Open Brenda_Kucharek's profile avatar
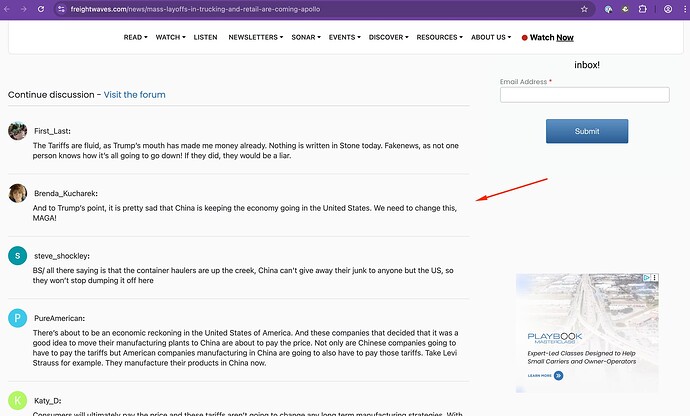 tap(18, 193)
